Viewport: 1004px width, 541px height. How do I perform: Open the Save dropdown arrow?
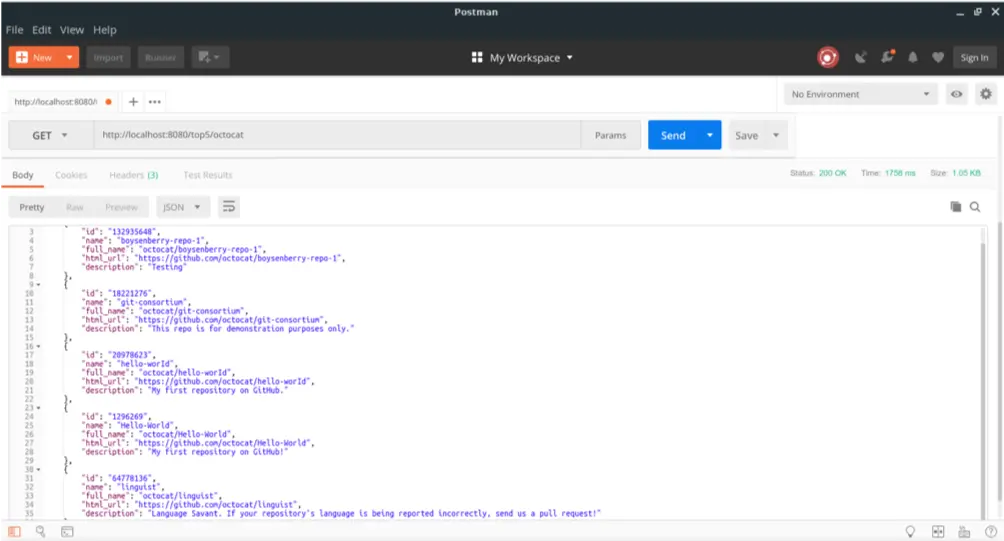pos(776,135)
